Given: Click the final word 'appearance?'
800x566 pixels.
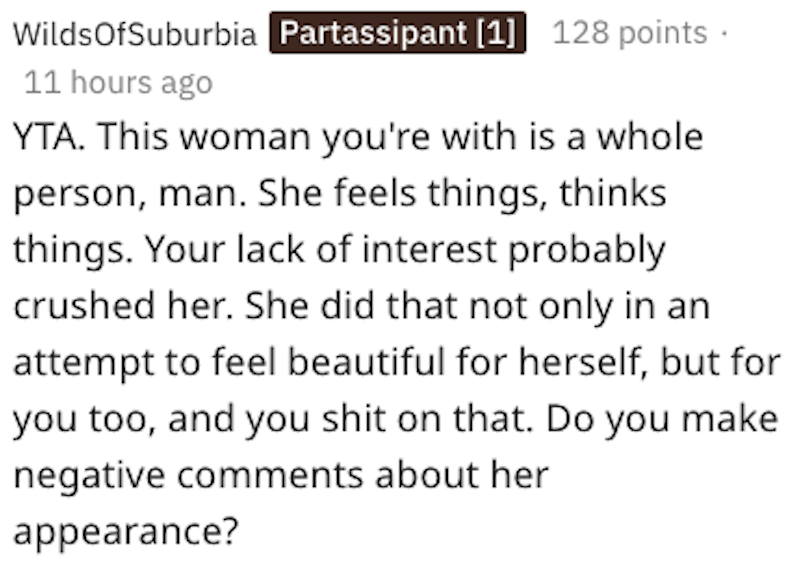Looking at the screenshot, I should tap(126, 532).
